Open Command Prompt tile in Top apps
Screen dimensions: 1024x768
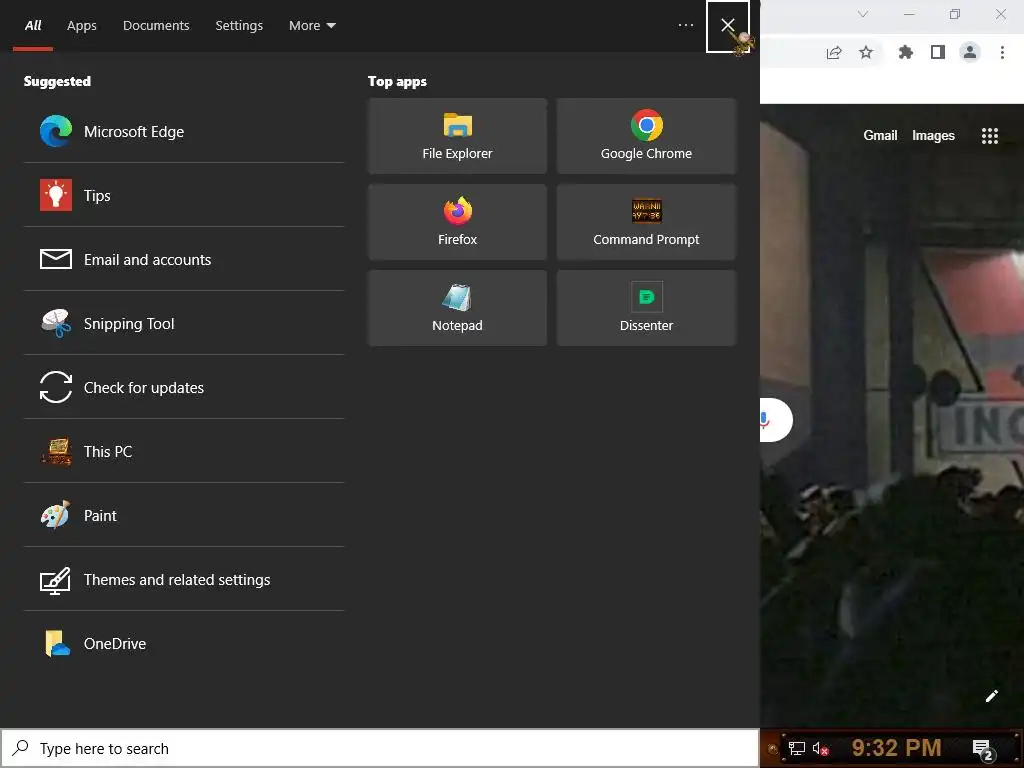click(x=646, y=222)
